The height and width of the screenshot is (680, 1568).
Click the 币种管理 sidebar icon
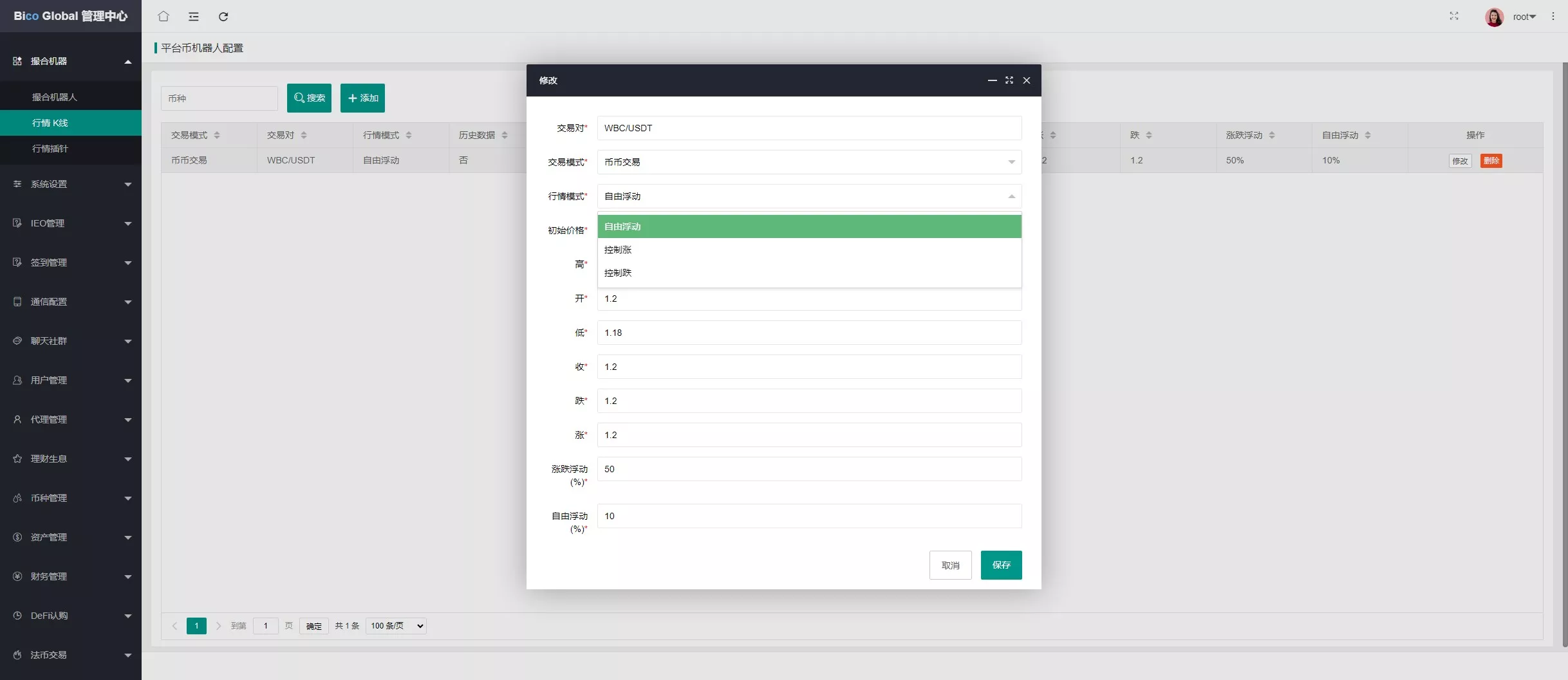point(17,498)
